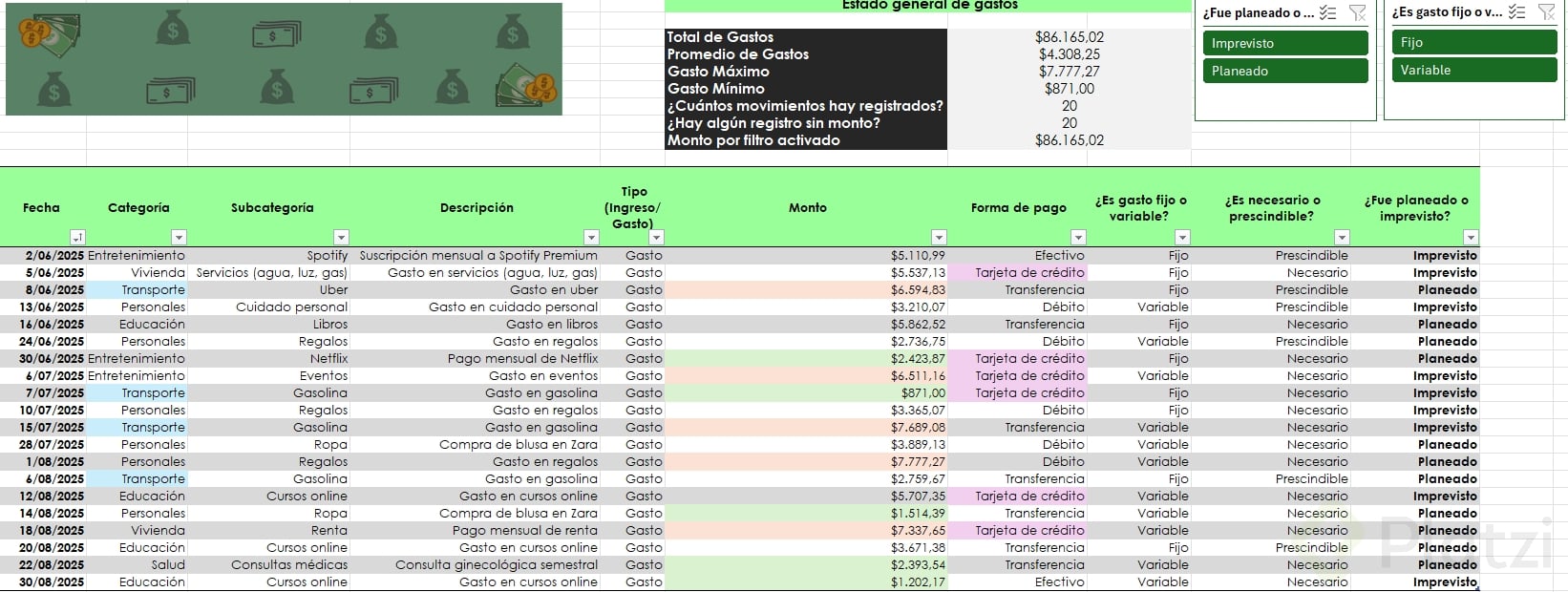Select the $6.594,83 amount cell
Screen dimensions: 1568x592
807,289
